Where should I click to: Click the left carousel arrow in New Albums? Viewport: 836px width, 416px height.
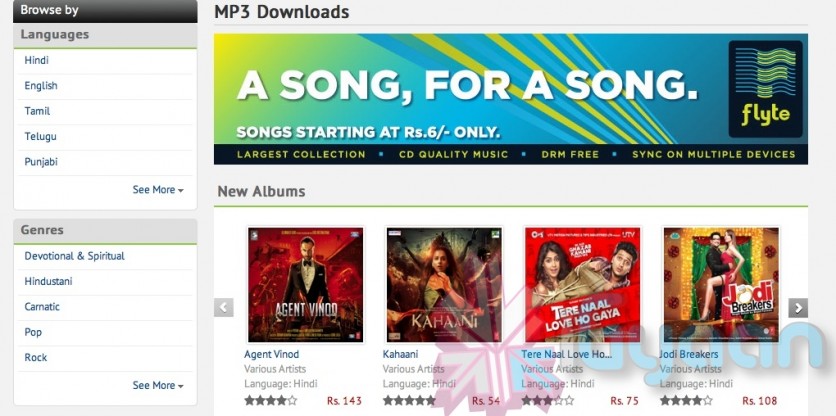pos(224,308)
